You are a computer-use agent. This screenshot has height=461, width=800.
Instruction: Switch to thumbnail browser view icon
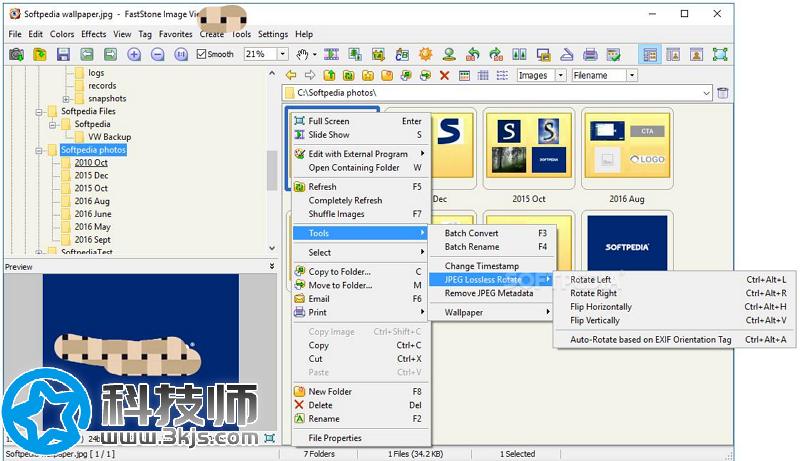[650, 55]
